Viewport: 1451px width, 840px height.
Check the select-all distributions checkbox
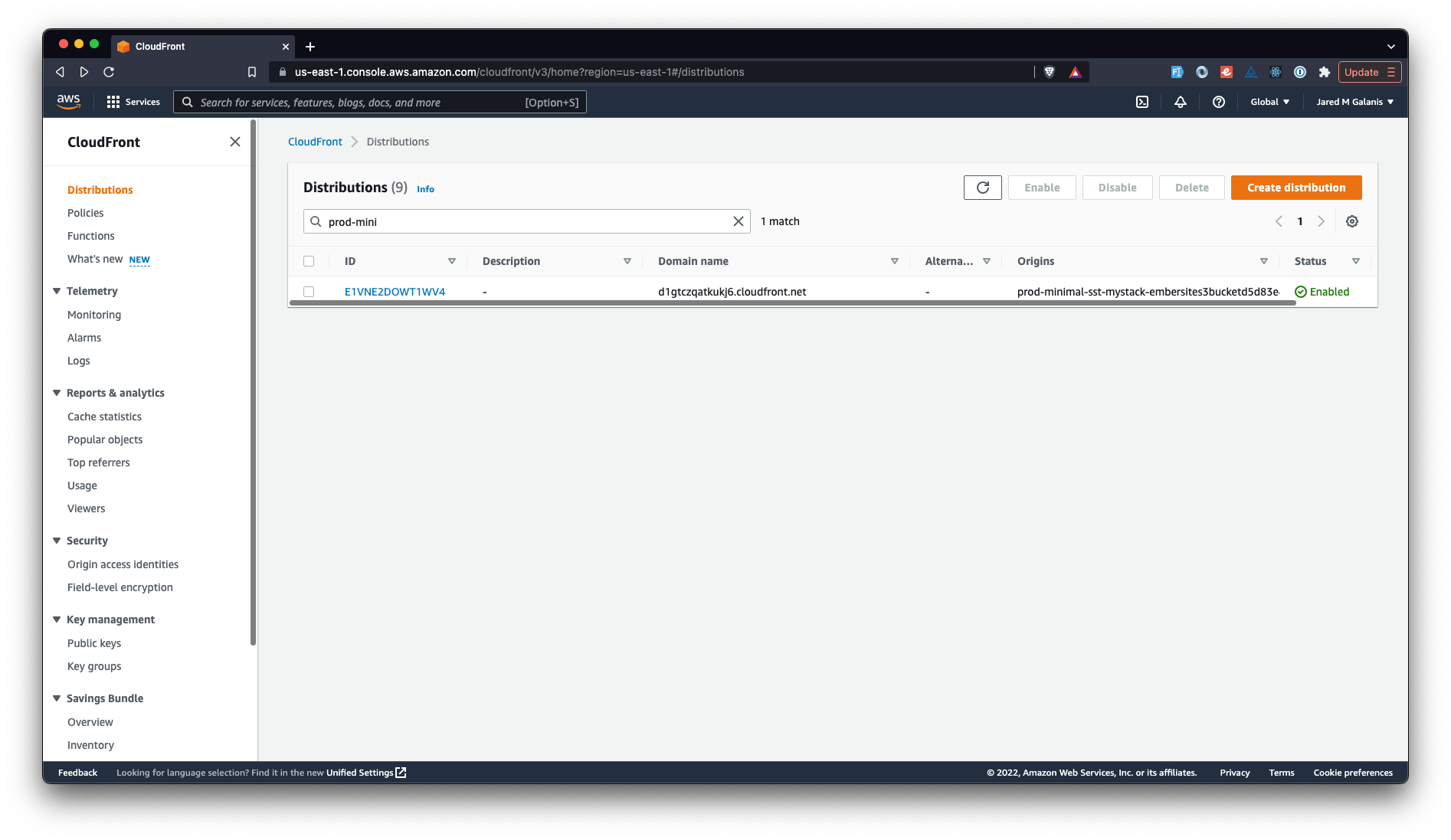309,260
